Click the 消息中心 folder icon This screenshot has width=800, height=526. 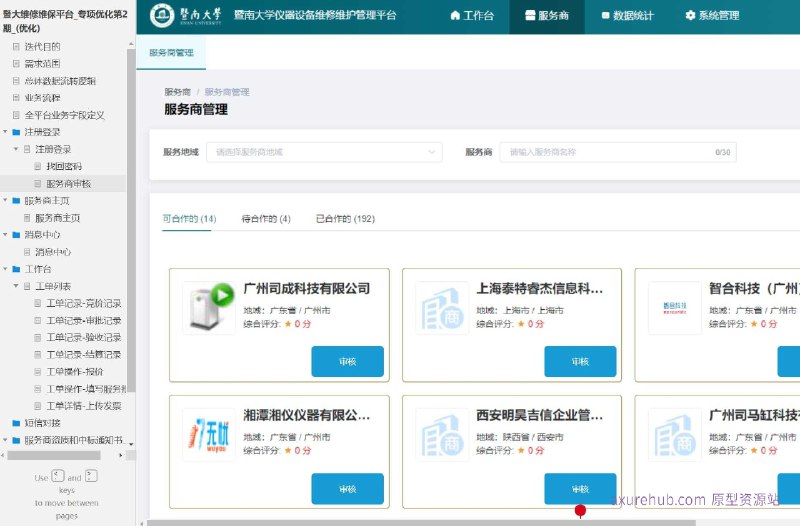tap(16, 235)
